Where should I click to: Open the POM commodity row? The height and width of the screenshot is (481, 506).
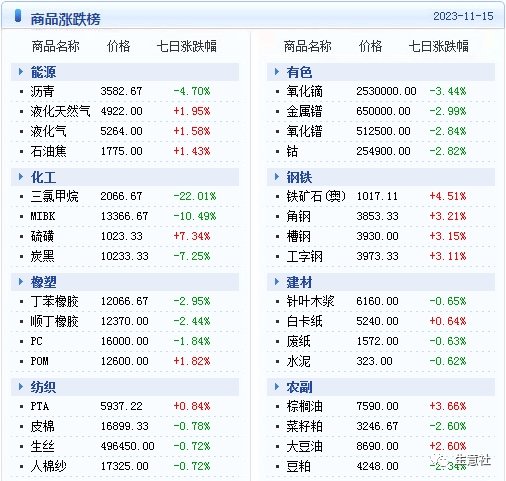(x=39, y=361)
